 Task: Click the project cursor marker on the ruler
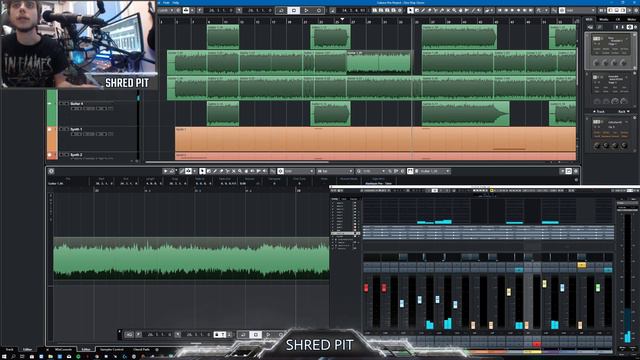point(342,19)
